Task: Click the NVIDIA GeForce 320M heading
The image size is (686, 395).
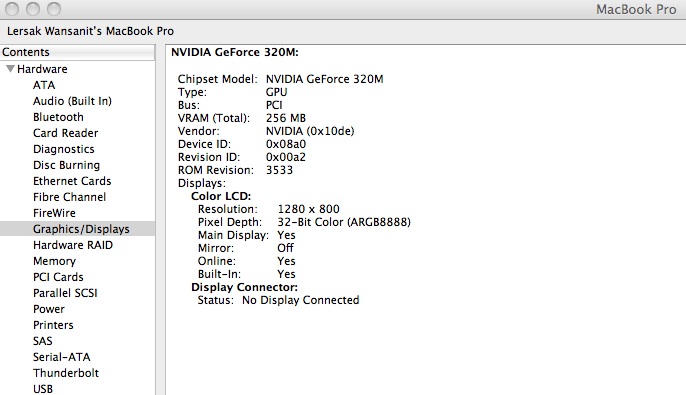Action: coord(234,52)
